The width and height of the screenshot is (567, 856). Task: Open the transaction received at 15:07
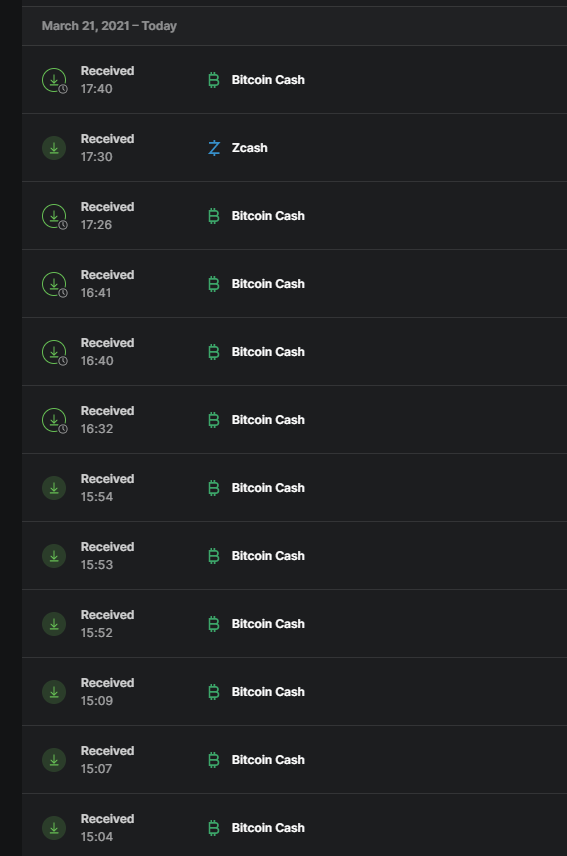(x=294, y=760)
